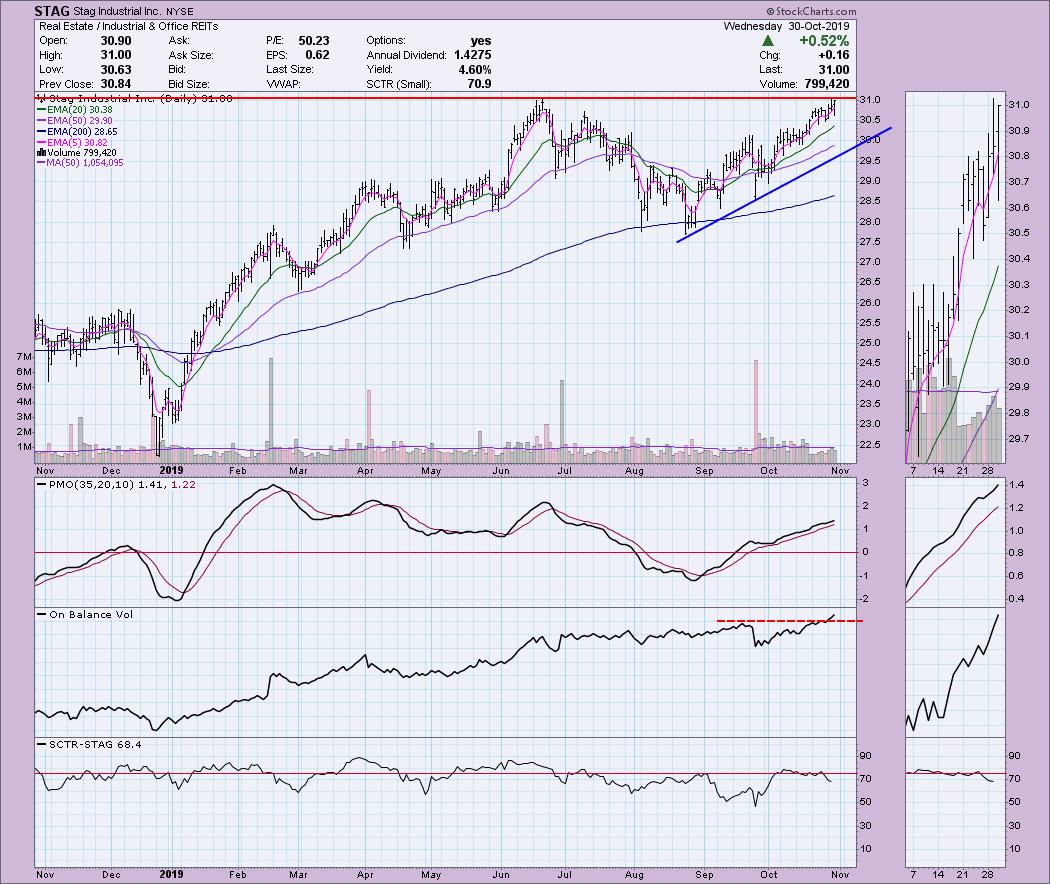This screenshot has width=1050, height=884.
Task: Click the 'Jun' month label under price chart
Action: (x=500, y=471)
